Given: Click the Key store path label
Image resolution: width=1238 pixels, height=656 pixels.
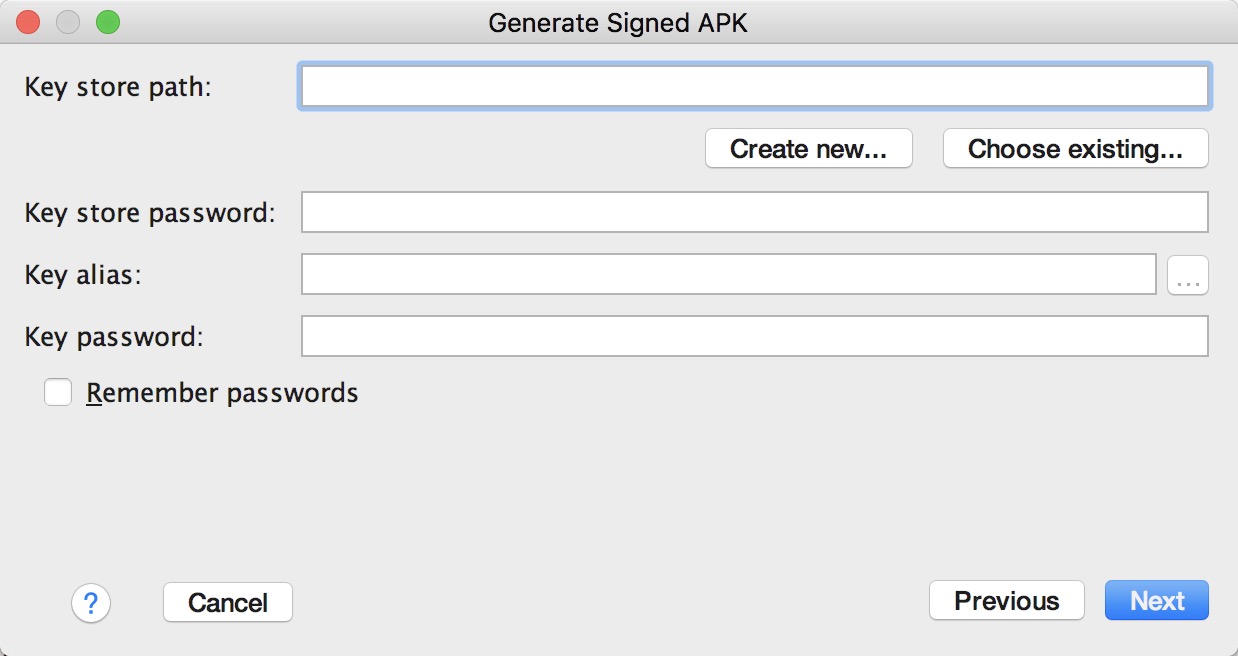Looking at the screenshot, I should coord(119,87).
